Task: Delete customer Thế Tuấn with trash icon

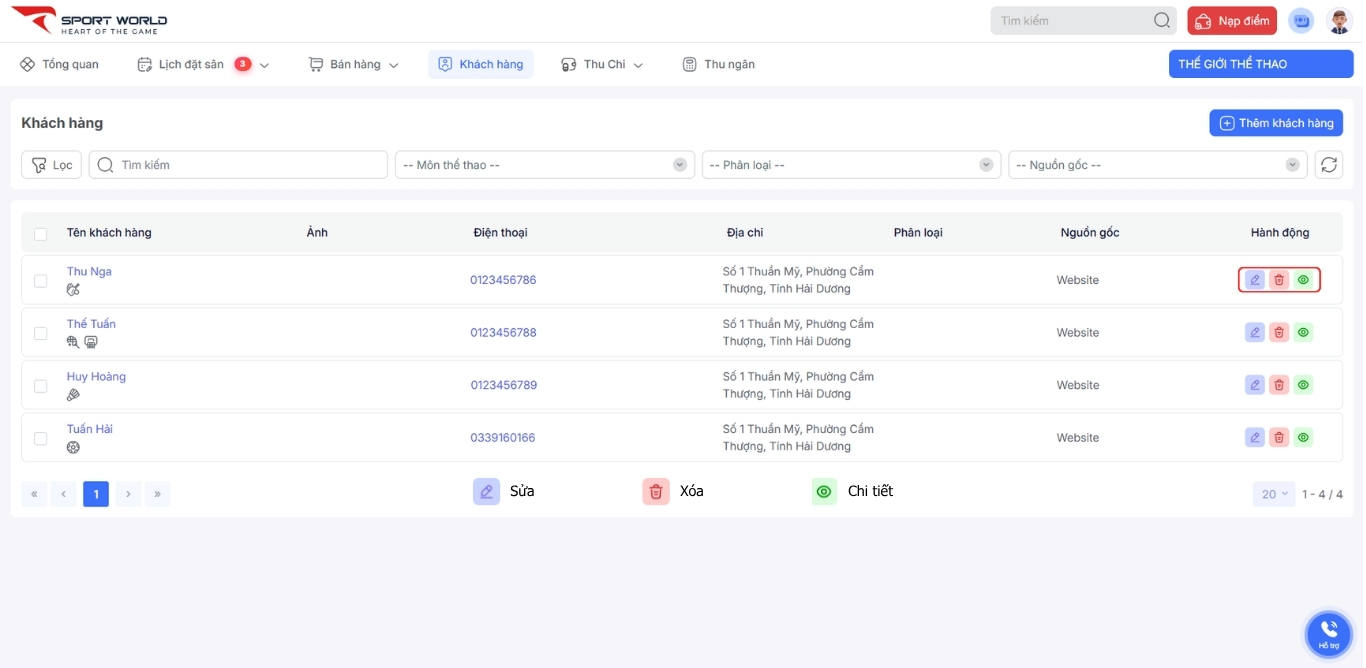Action: click(1279, 332)
